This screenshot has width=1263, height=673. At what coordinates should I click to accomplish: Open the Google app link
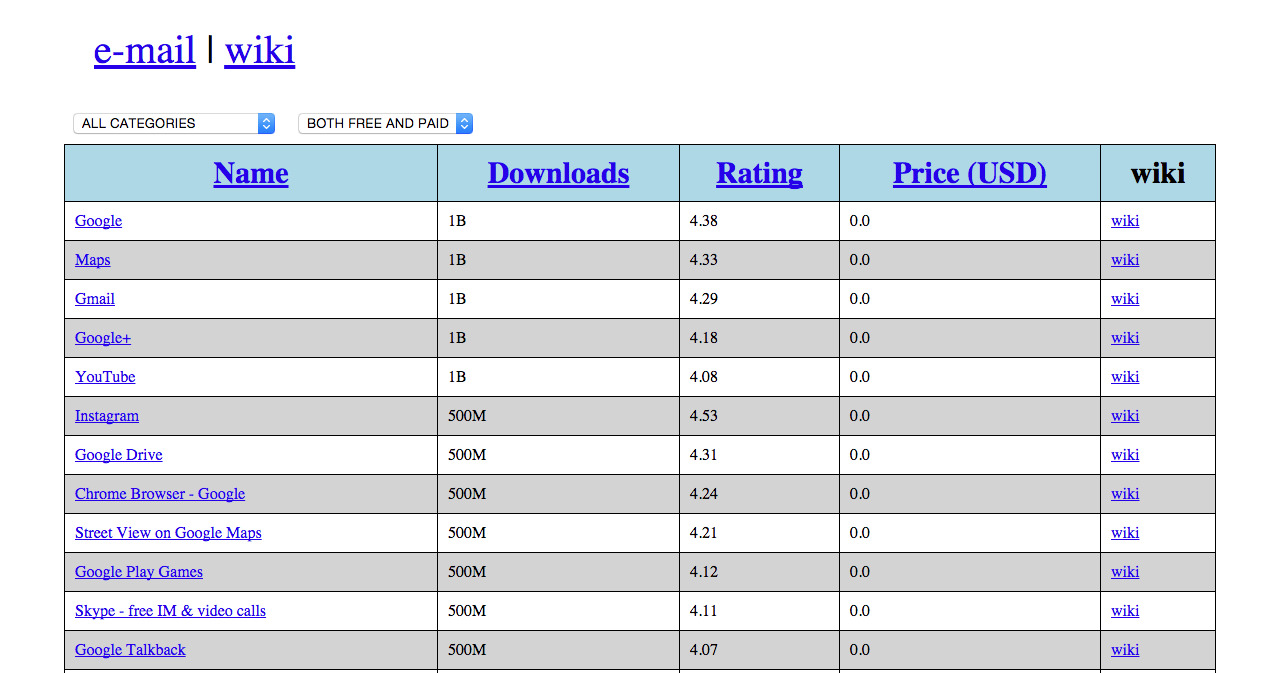click(x=98, y=221)
